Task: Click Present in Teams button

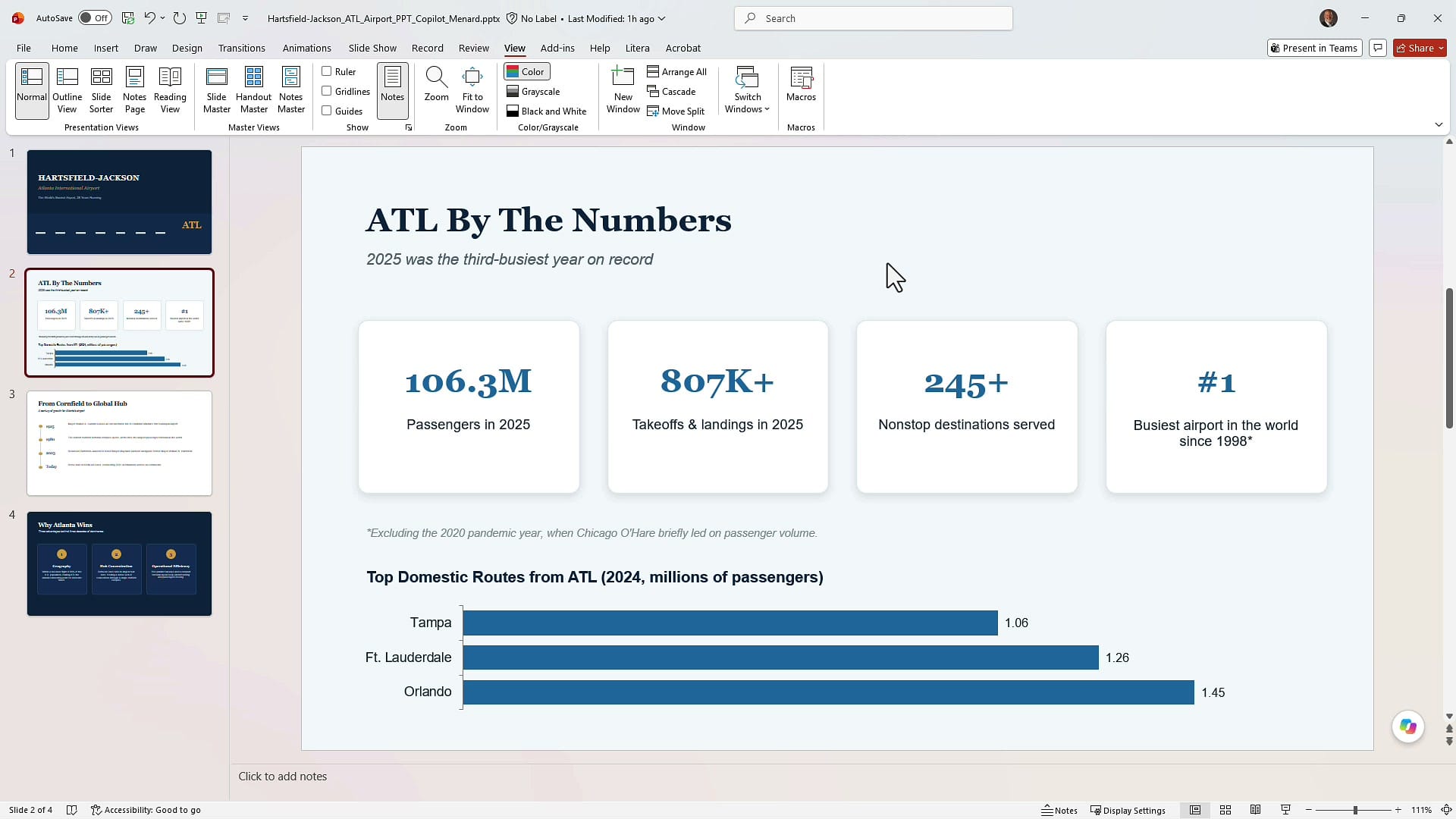Action: (1314, 48)
